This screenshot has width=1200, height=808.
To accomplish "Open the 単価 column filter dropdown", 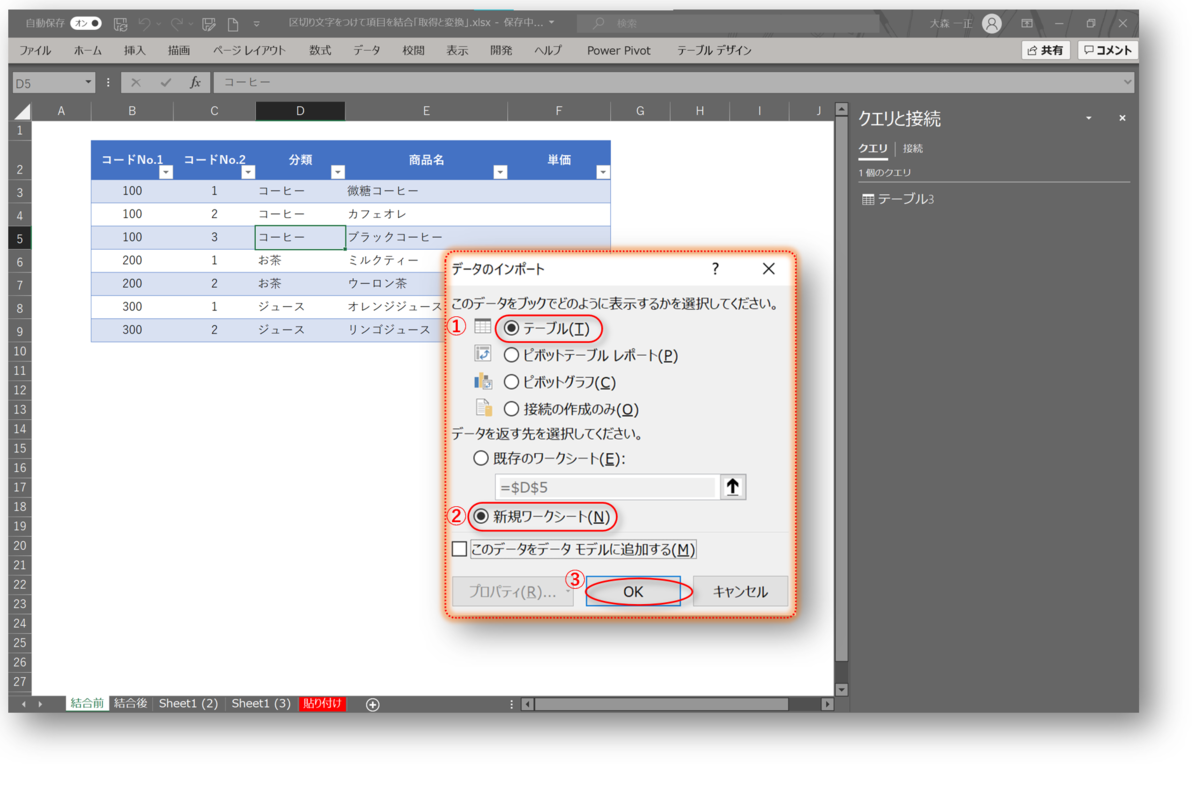I will click(x=602, y=172).
